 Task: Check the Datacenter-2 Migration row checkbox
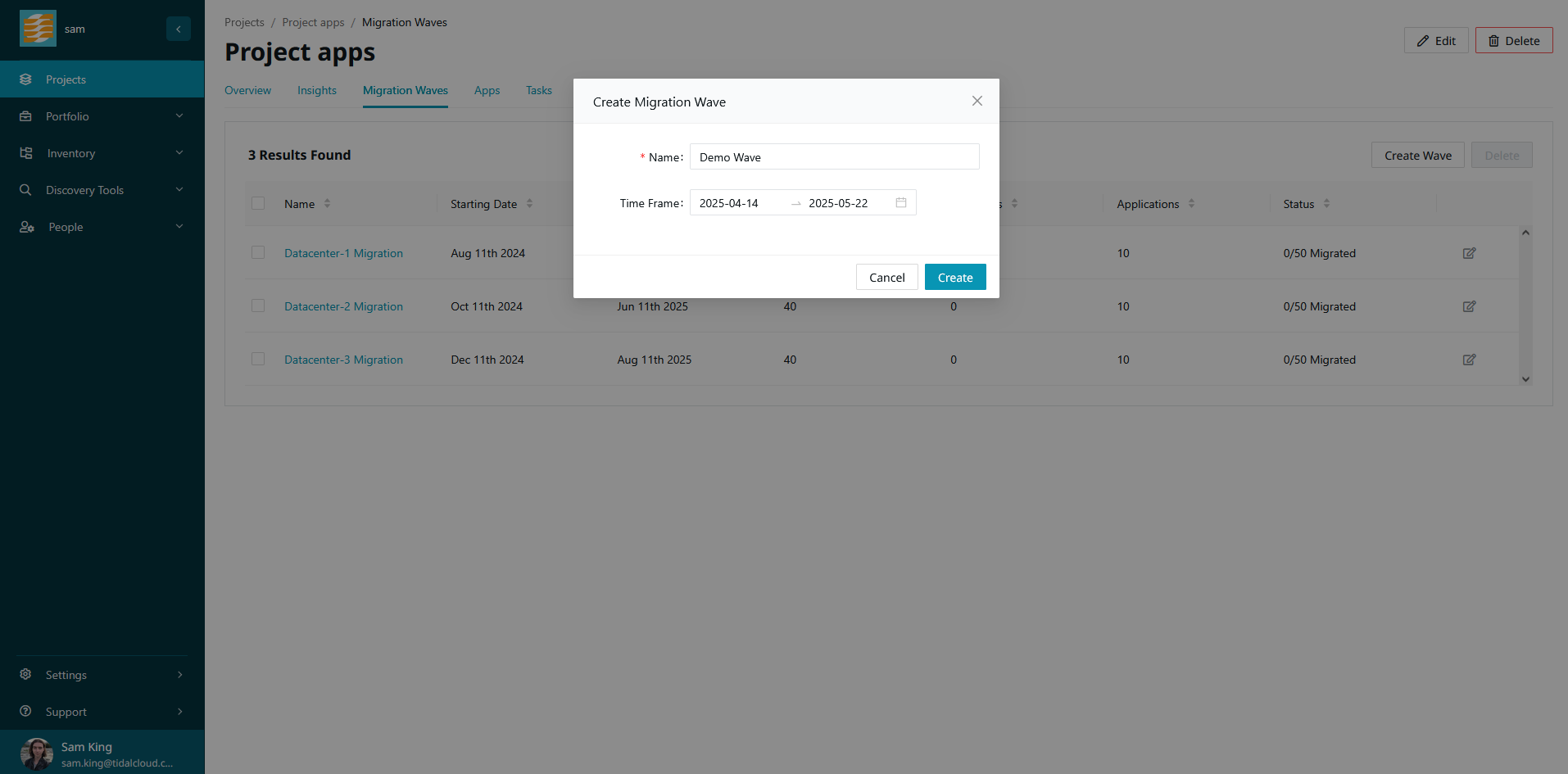coord(258,306)
